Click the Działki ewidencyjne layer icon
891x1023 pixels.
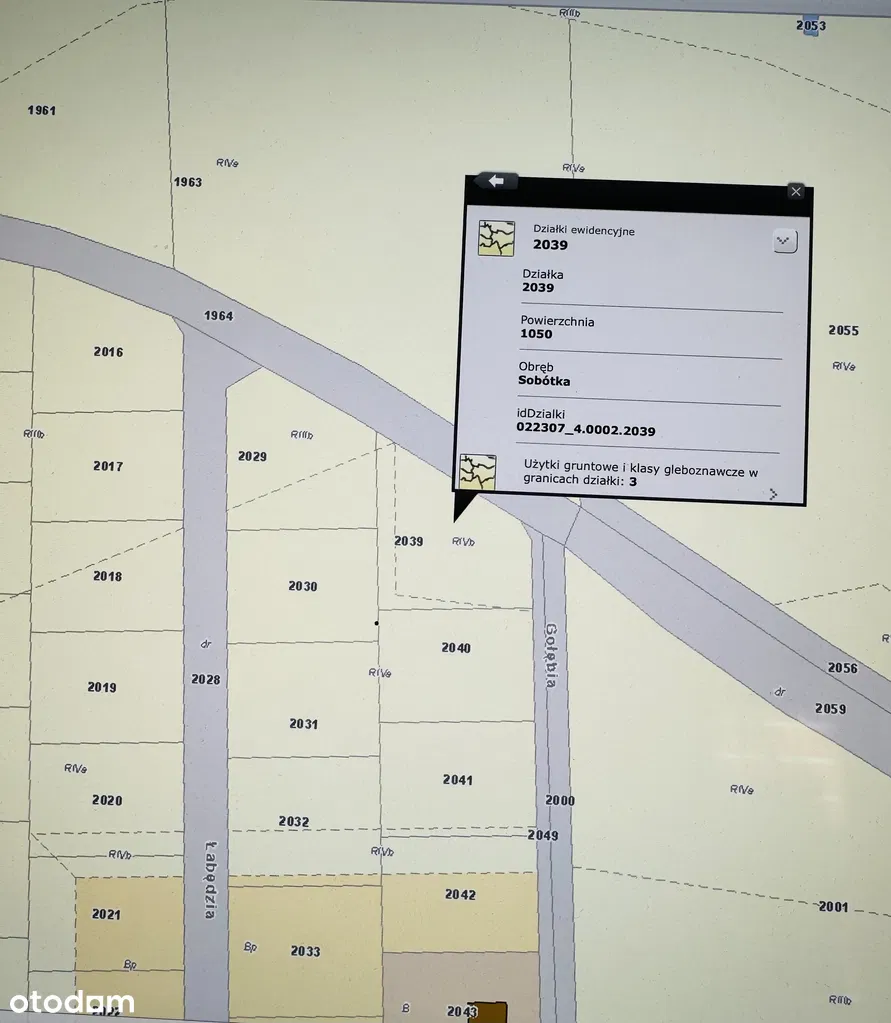point(496,238)
